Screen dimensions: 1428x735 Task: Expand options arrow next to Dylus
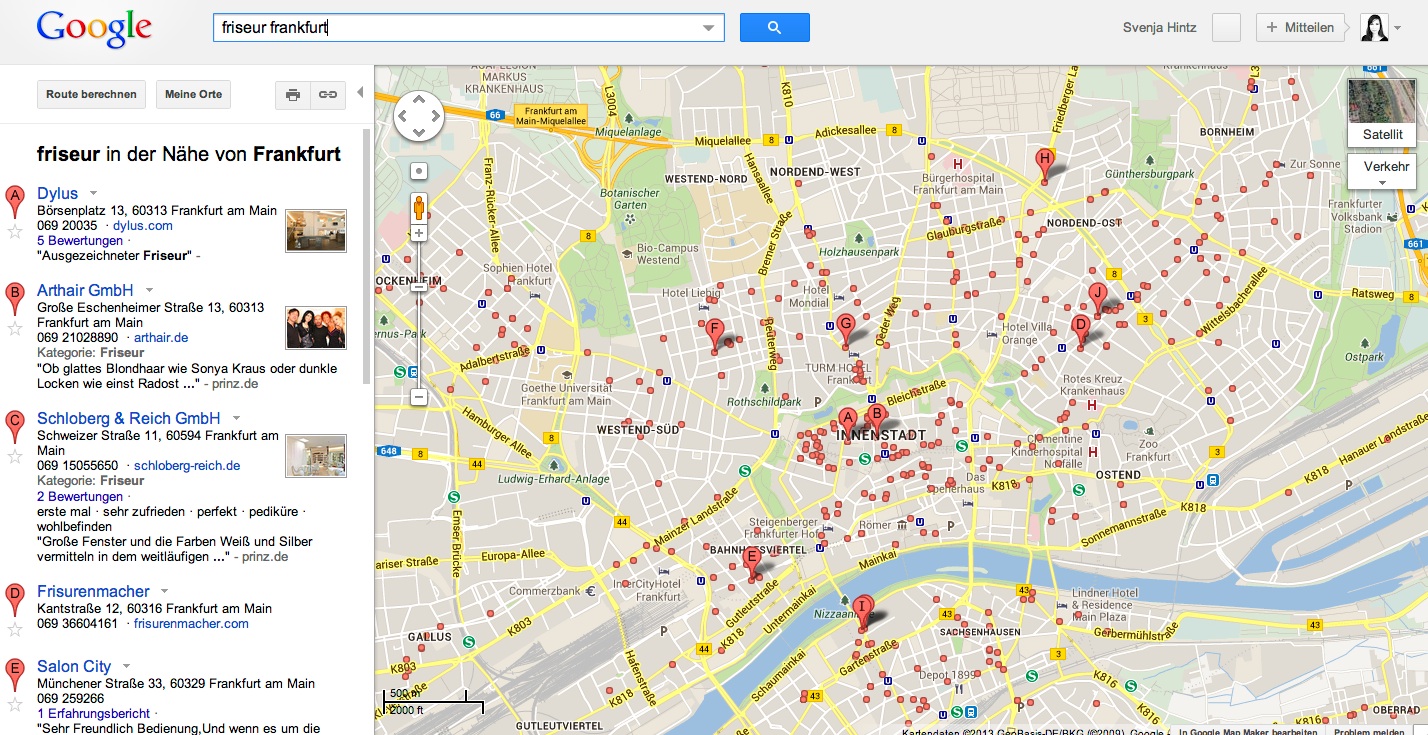(93, 193)
